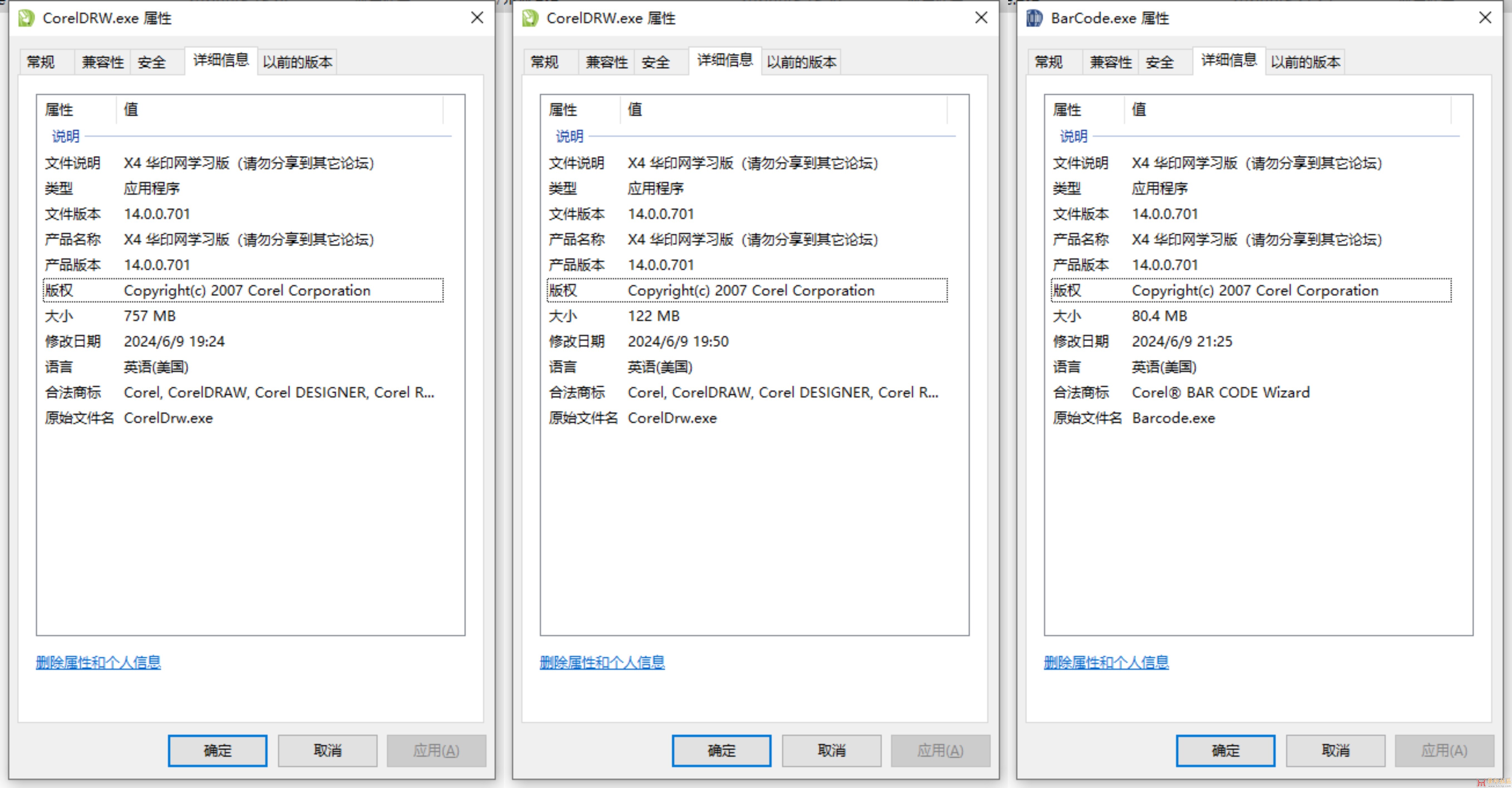Select 类型 应用程序 row in 757 MB window

click(x=243, y=188)
